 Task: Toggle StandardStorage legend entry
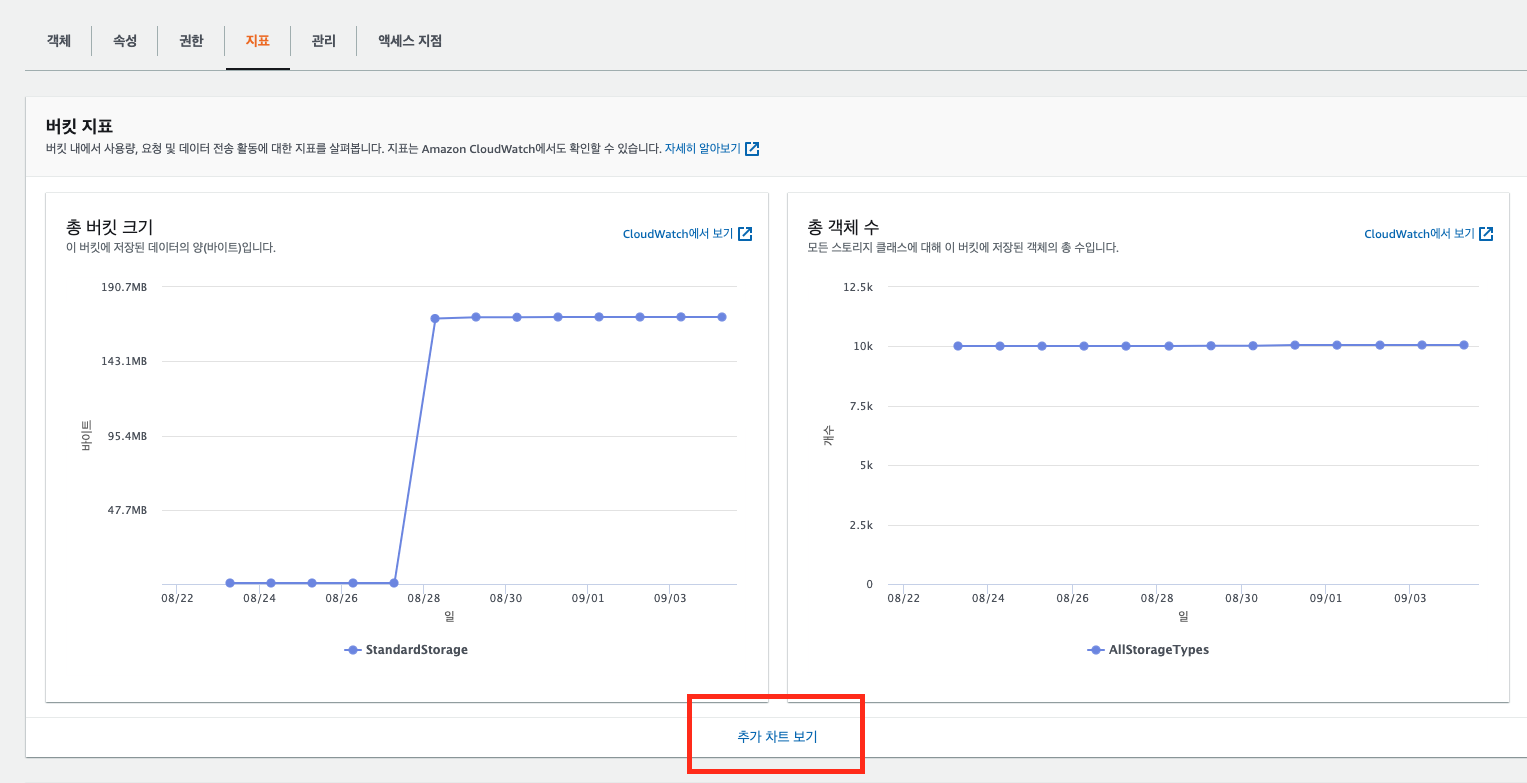[x=406, y=650]
